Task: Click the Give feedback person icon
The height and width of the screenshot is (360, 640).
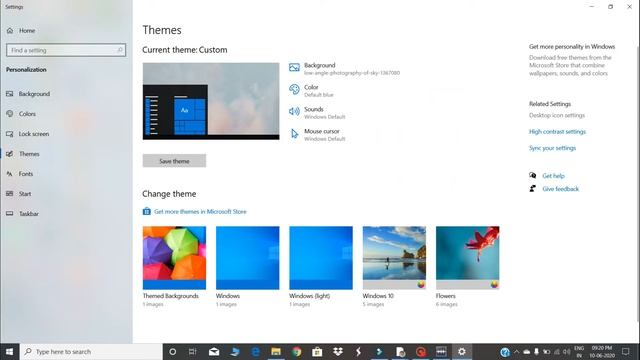Action: point(533,189)
